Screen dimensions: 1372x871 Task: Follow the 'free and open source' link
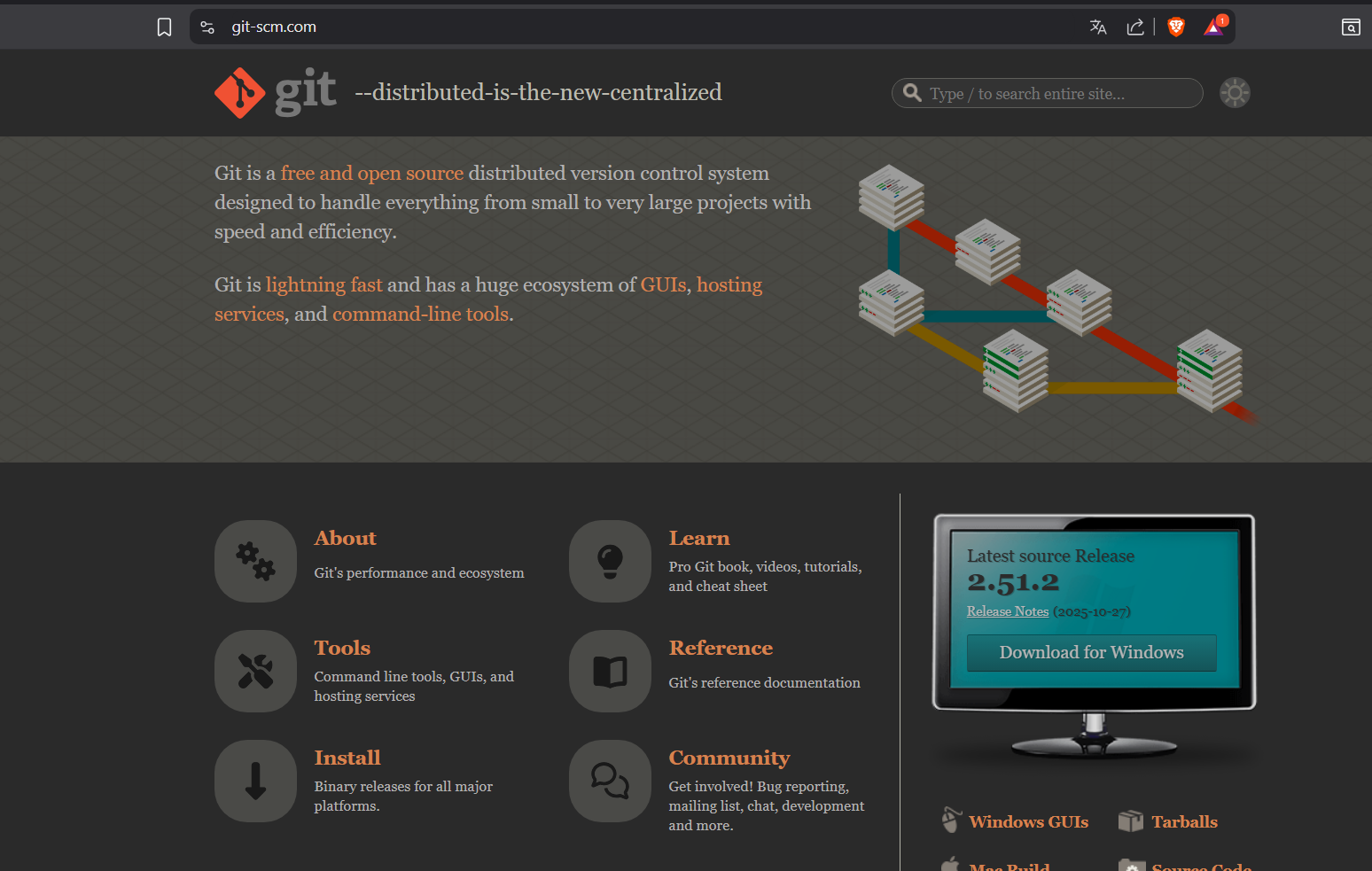(x=372, y=173)
